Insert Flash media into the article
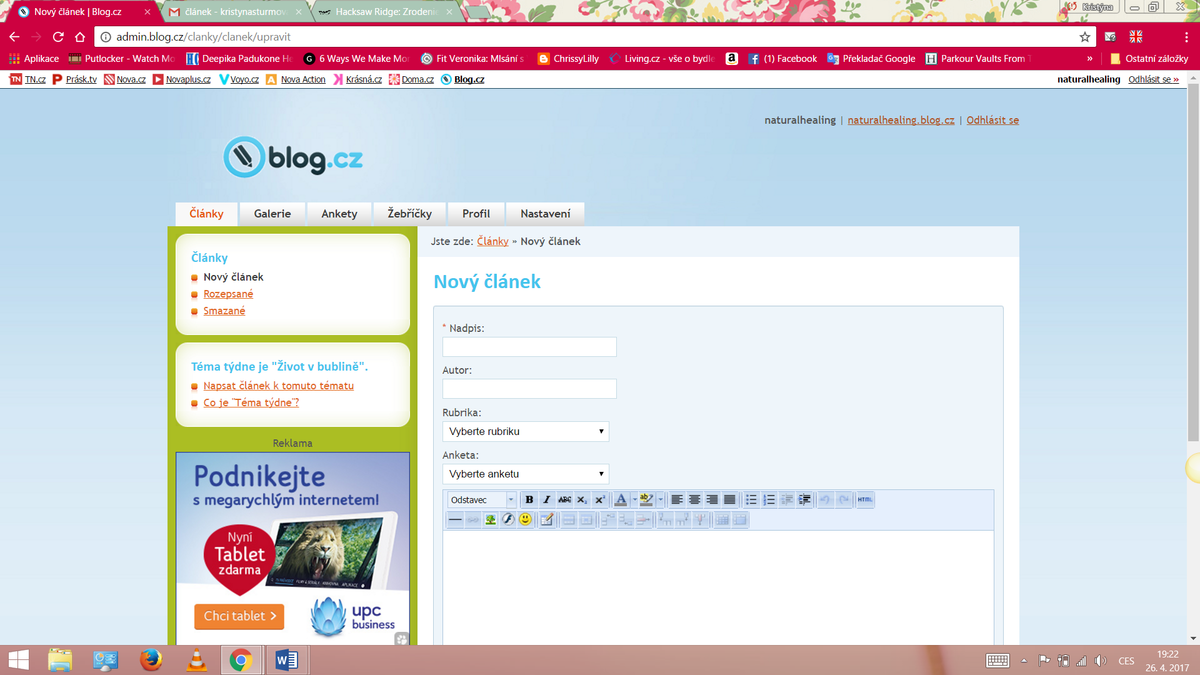 [x=508, y=520]
